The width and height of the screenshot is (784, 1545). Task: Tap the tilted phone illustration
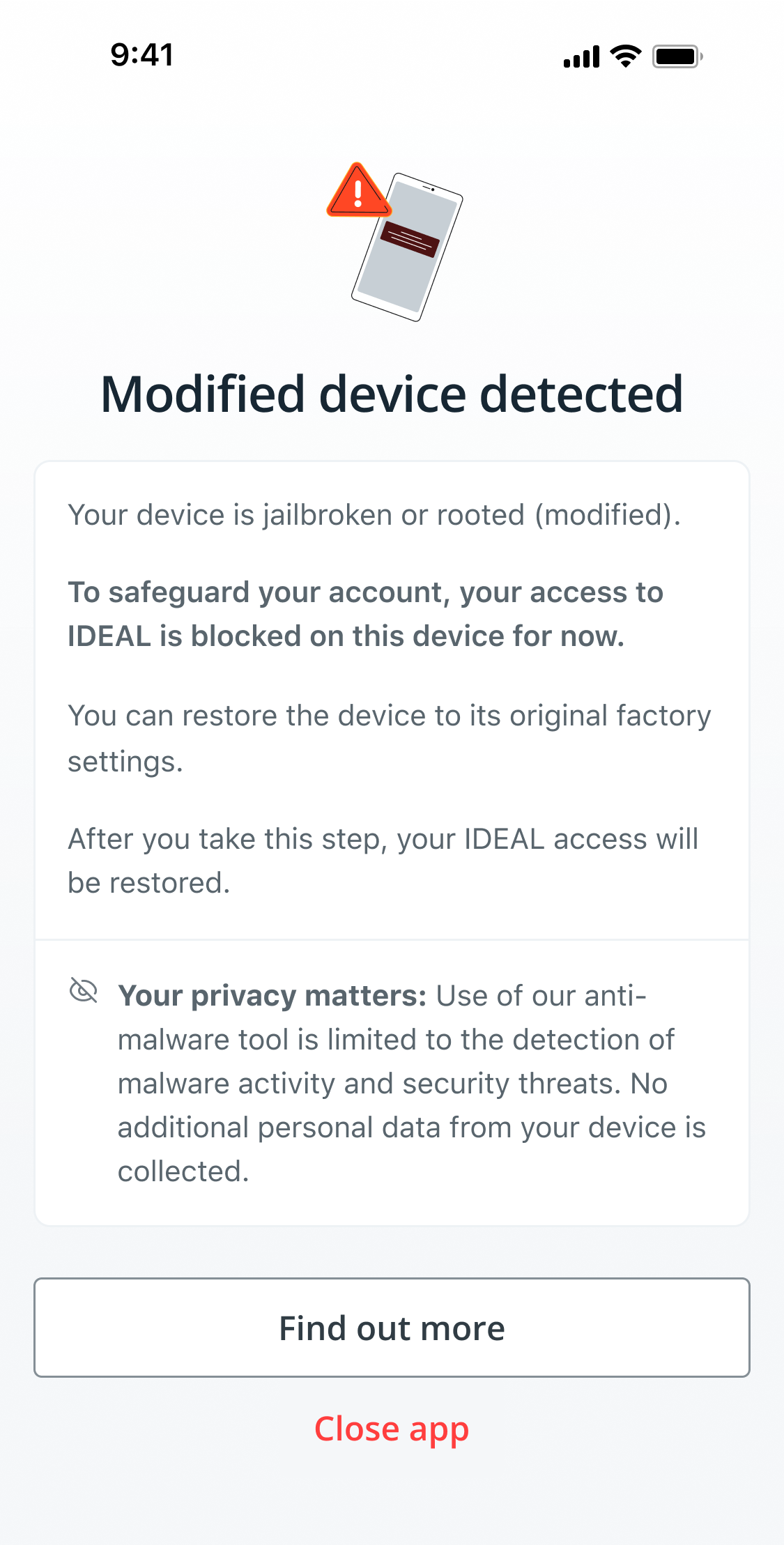408,247
